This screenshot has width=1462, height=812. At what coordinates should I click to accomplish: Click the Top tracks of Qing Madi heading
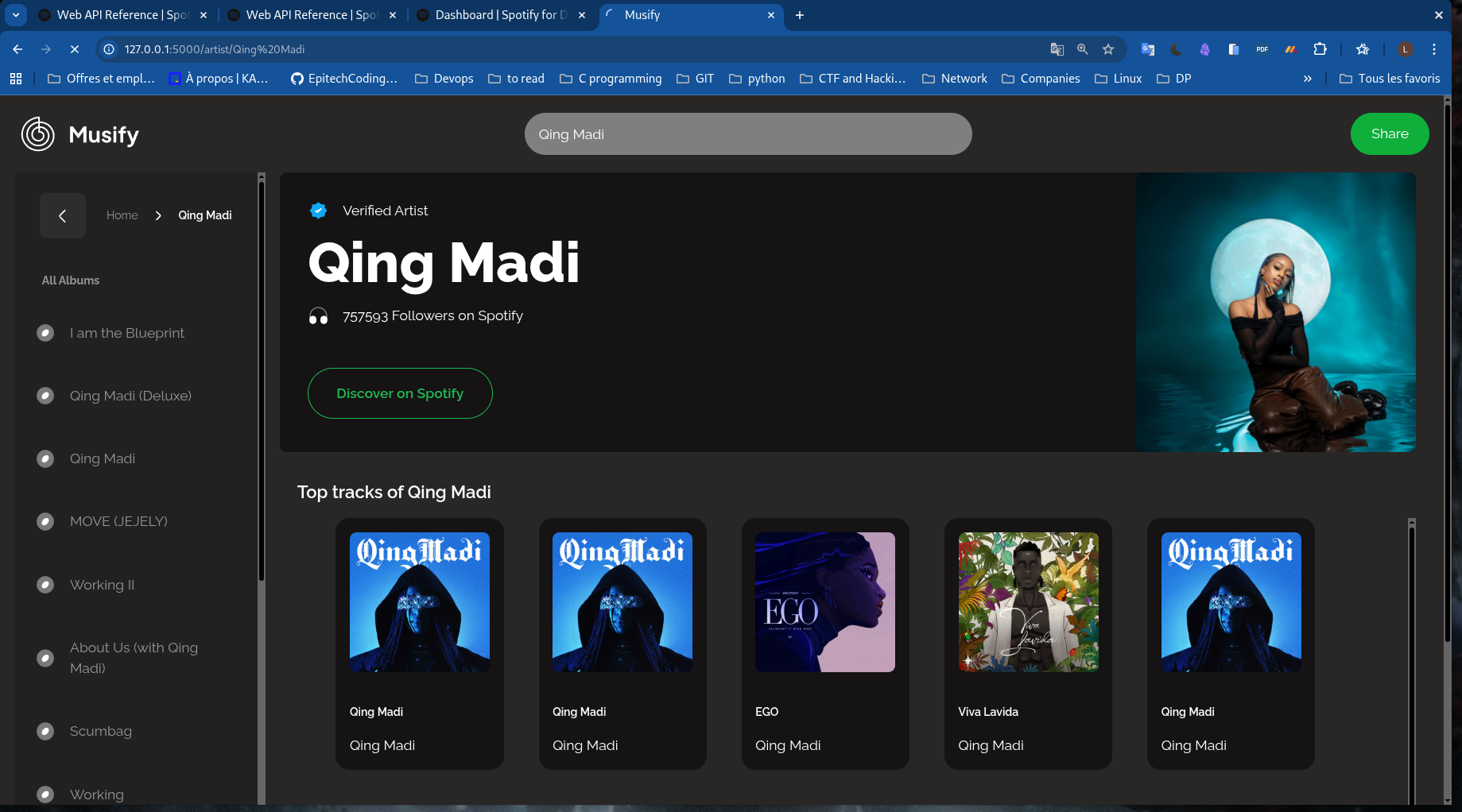pos(394,493)
